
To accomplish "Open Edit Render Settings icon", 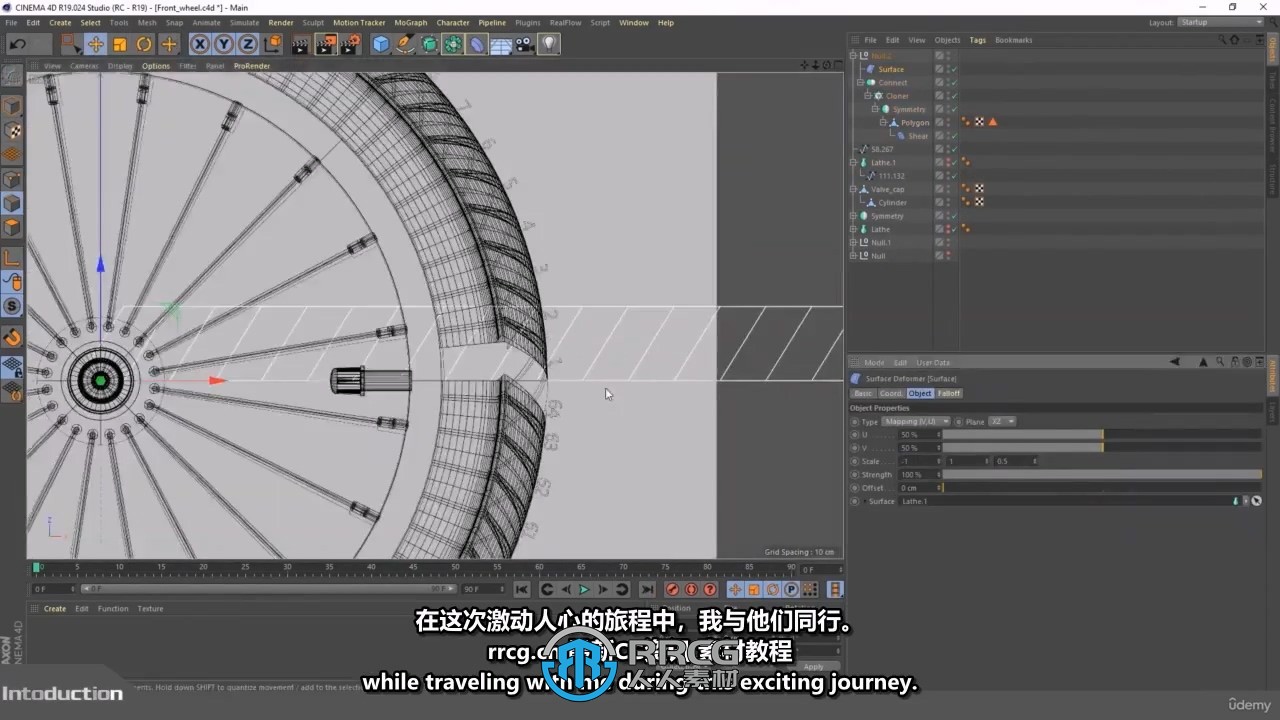I will 350,44.
